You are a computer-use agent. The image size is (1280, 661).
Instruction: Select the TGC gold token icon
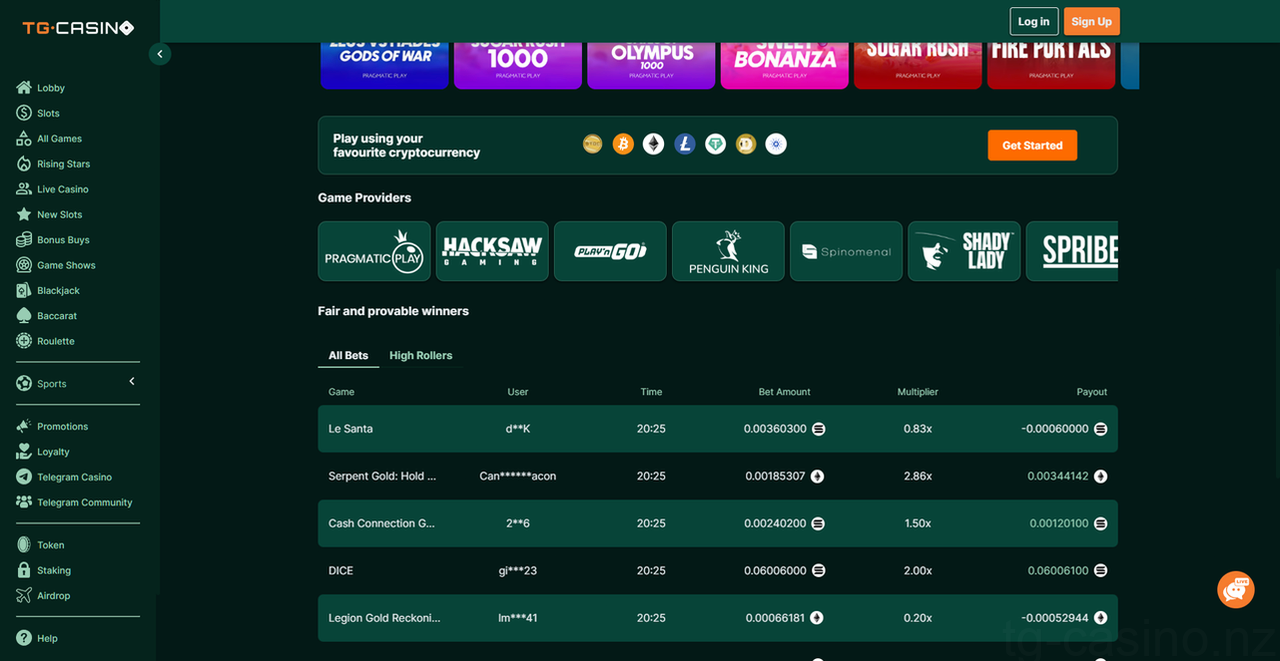(593, 144)
